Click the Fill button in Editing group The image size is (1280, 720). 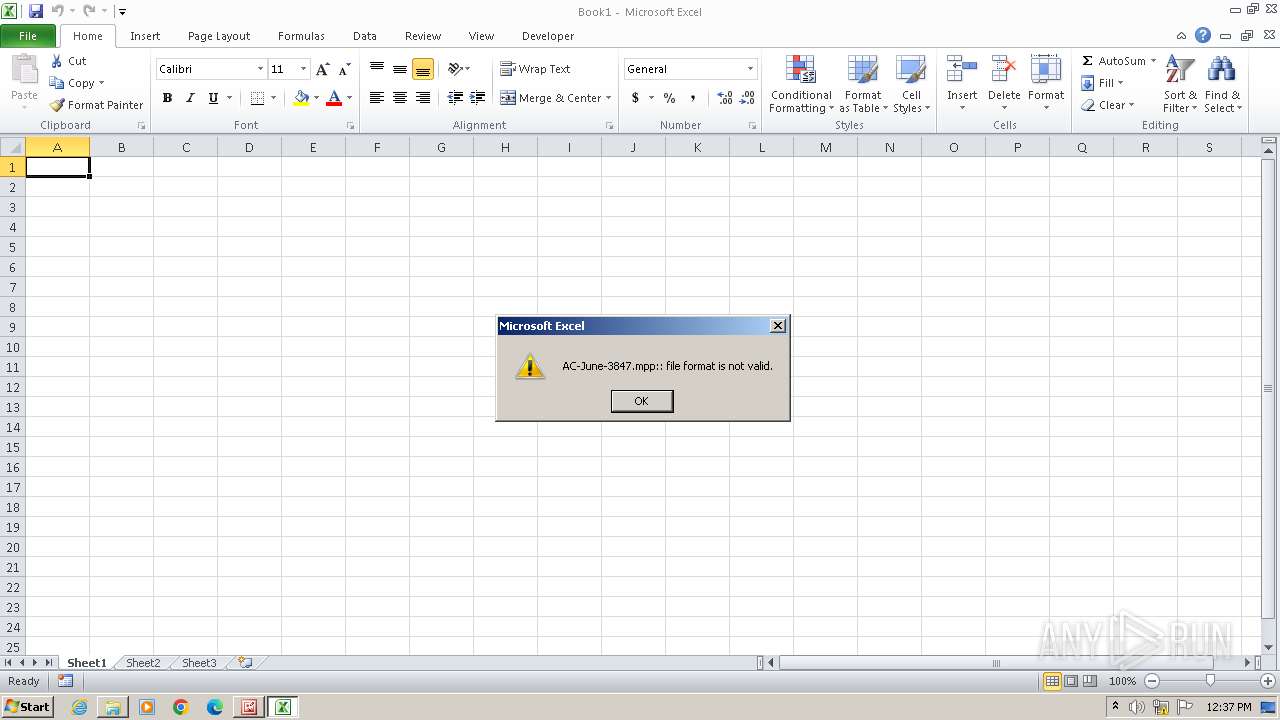click(x=1103, y=83)
